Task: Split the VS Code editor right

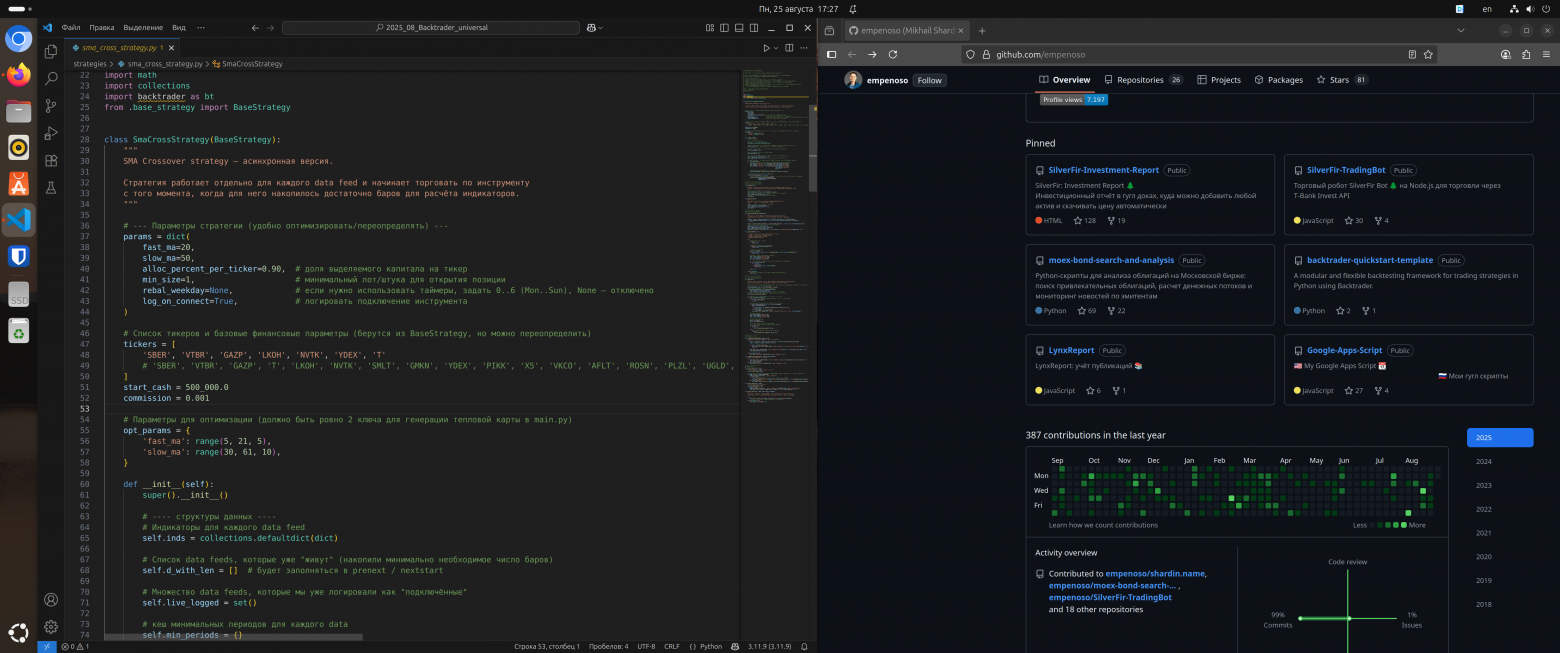Action: click(789, 48)
